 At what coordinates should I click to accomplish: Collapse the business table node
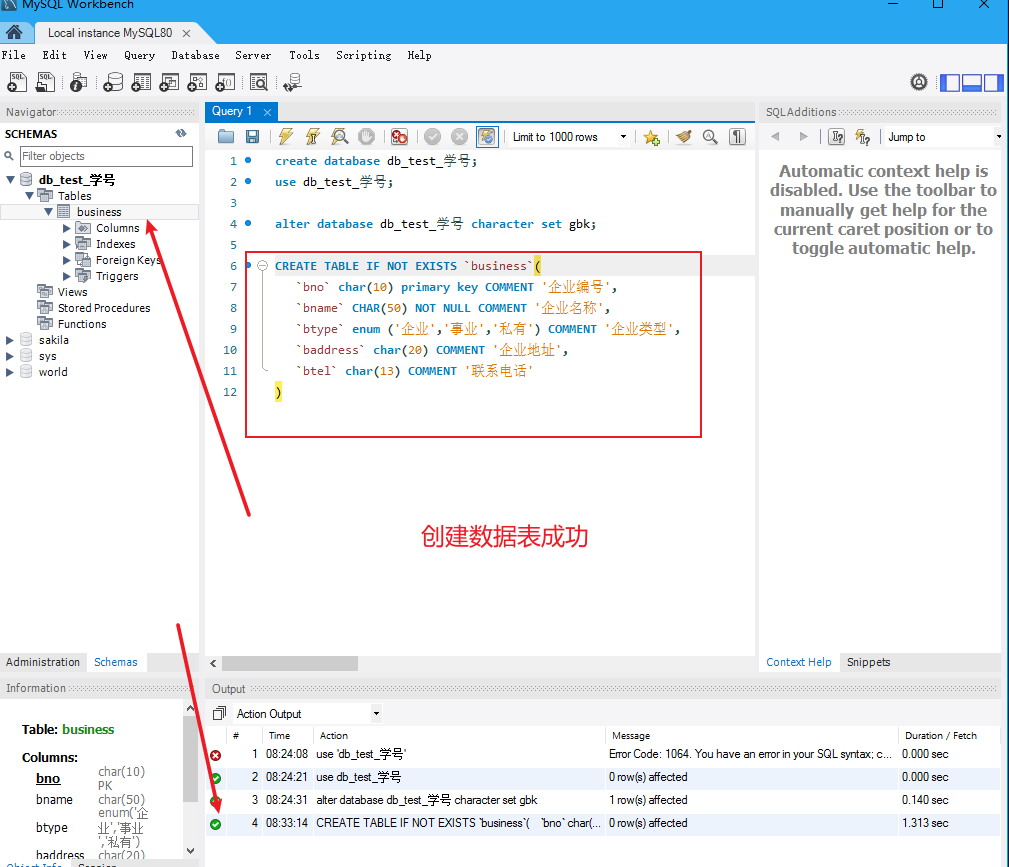[x=48, y=211]
